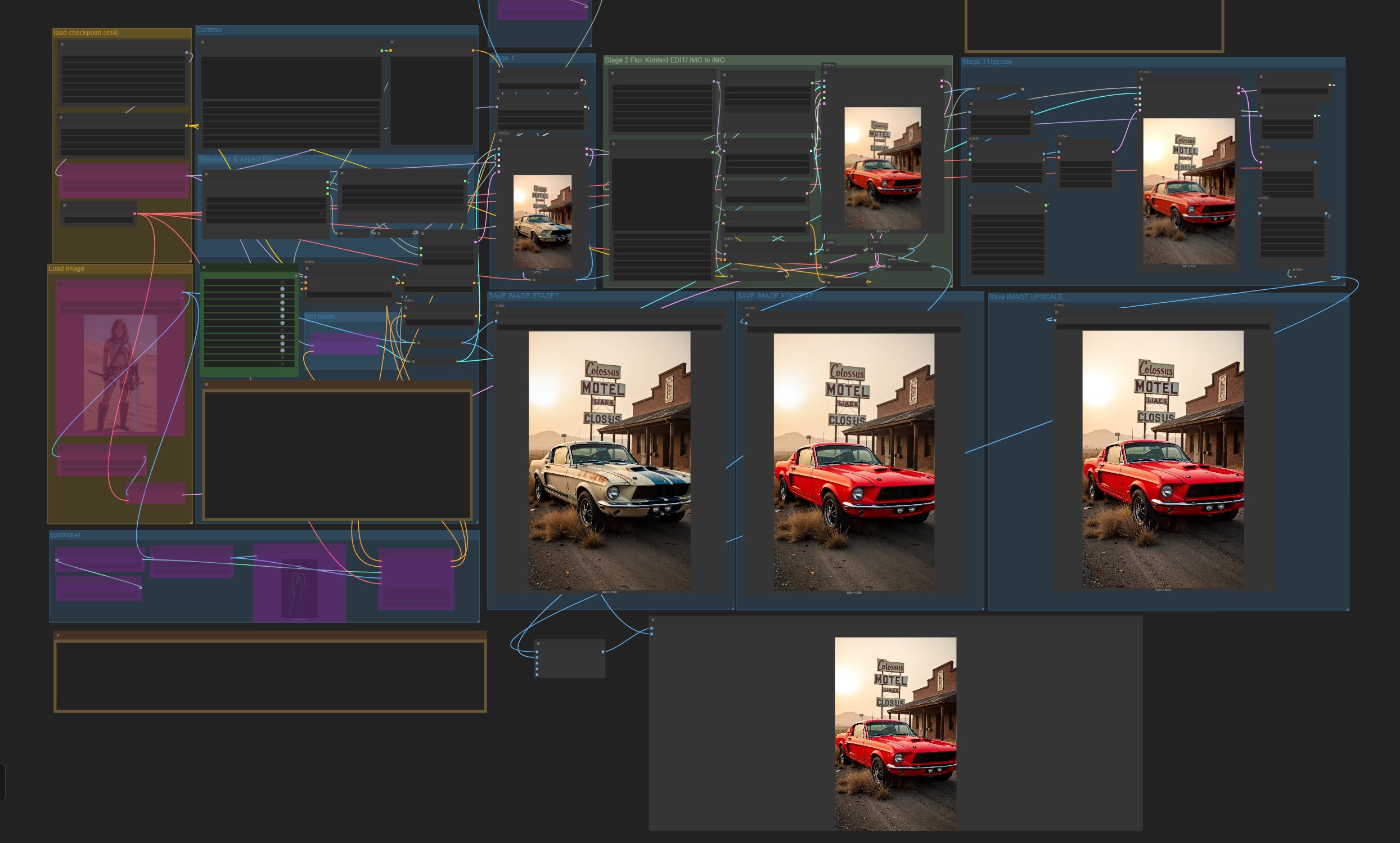Image resolution: width=1400 pixels, height=843 pixels.
Task: Toggle the second switch in green node
Action: [282, 289]
